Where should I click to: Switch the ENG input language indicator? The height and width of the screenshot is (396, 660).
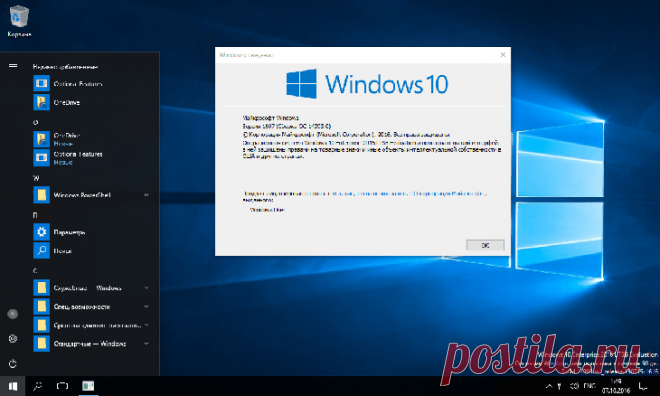pyautogui.click(x=590, y=386)
